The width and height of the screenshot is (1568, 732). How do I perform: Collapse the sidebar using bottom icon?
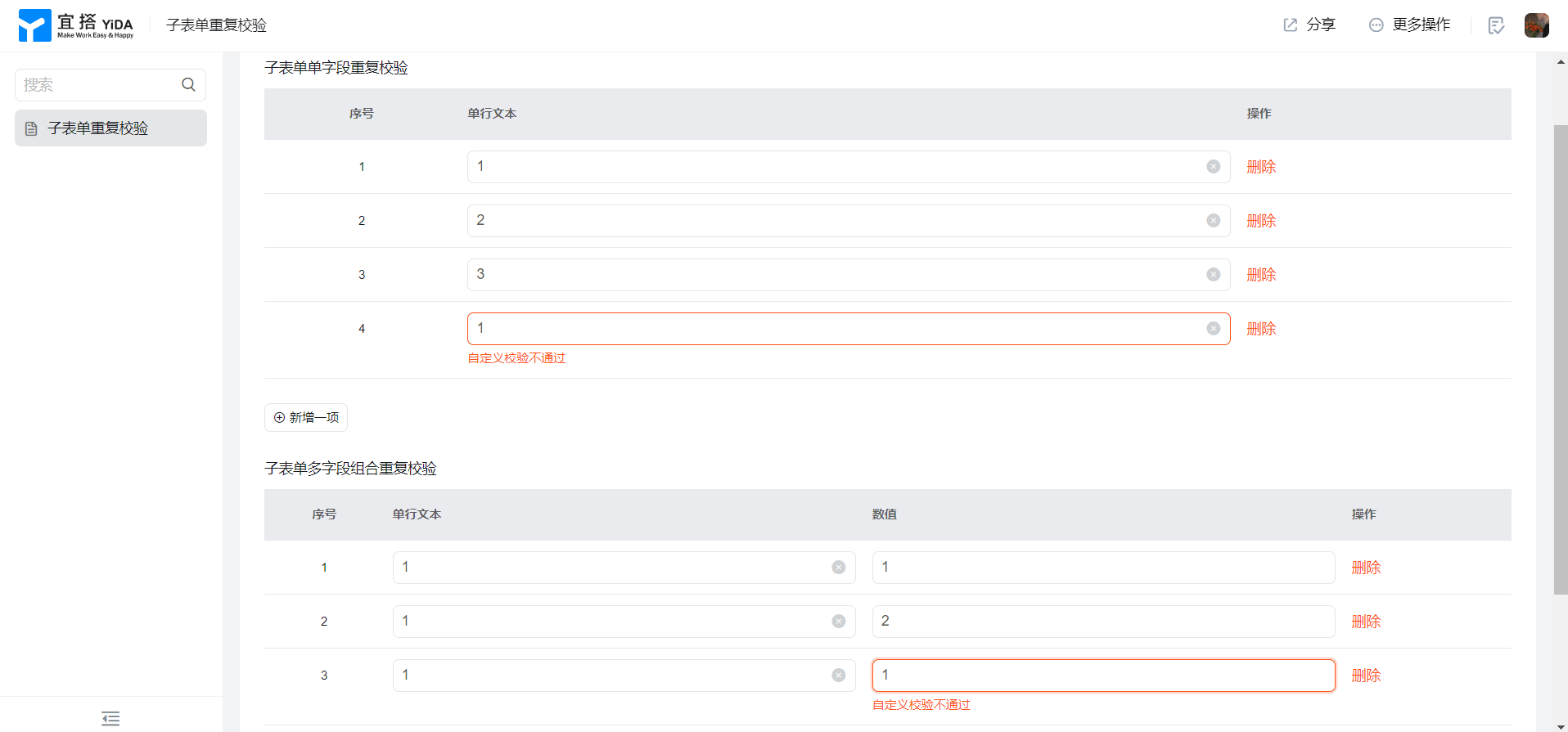point(110,718)
